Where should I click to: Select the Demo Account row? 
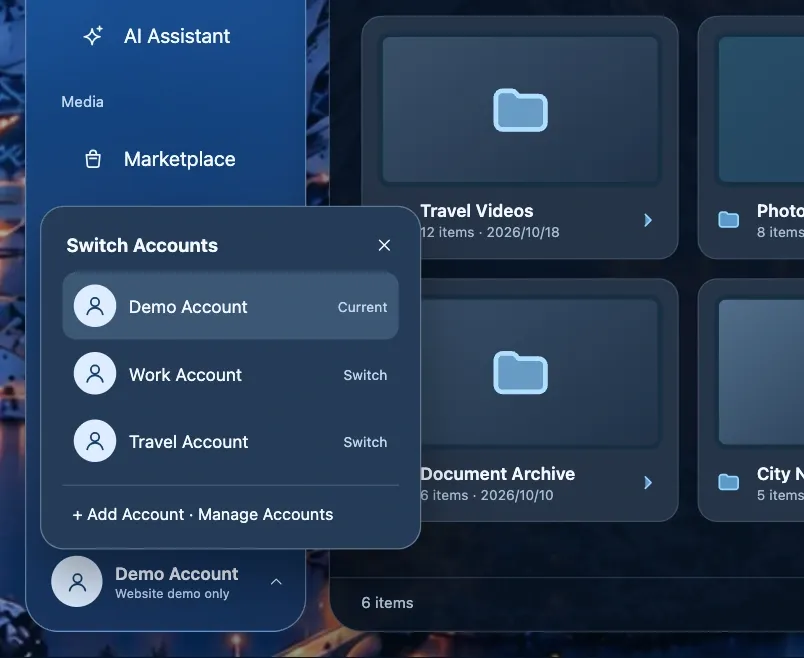coord(230,306)
